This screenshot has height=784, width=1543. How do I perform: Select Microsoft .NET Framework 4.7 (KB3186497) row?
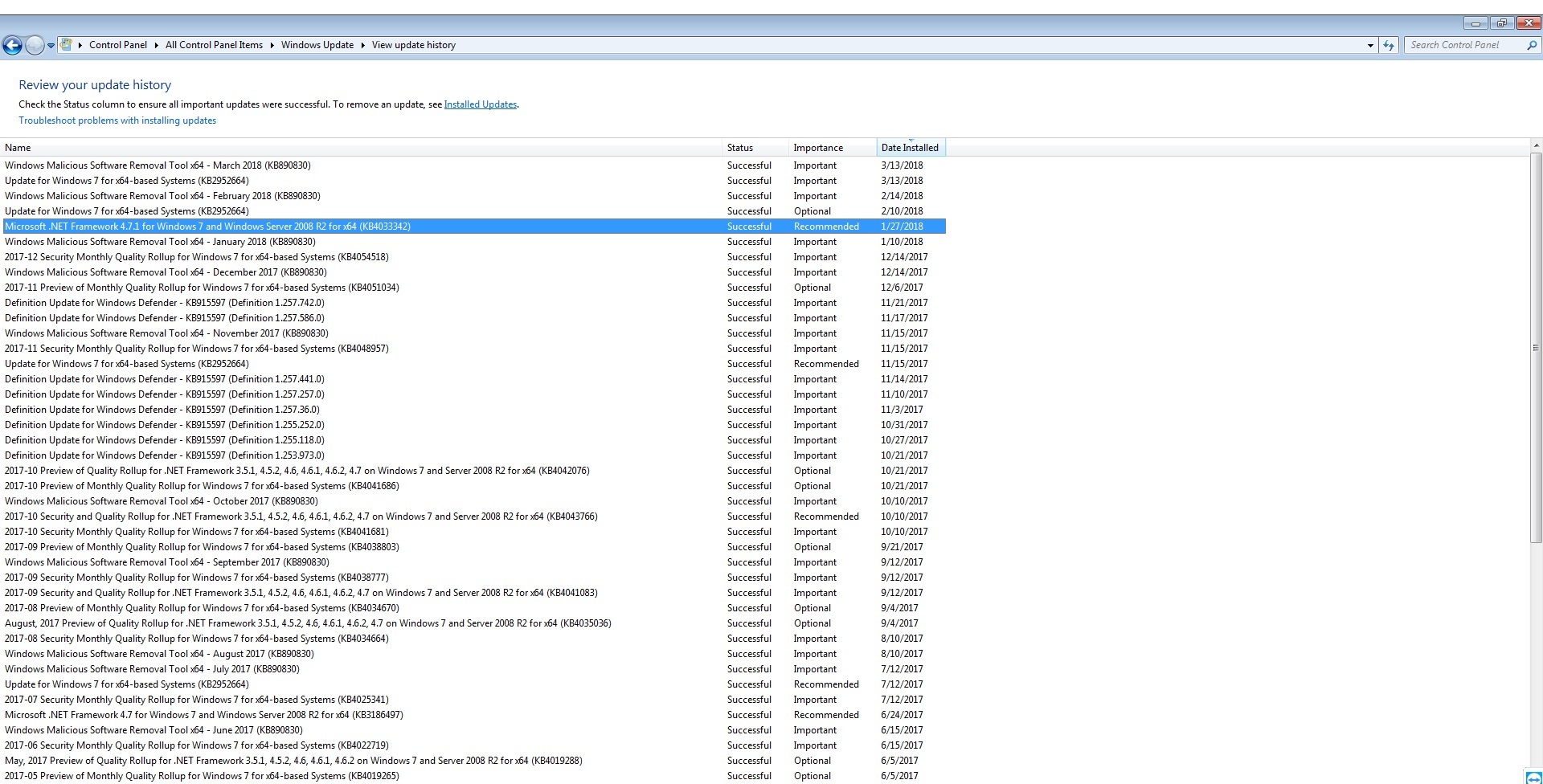[x=474, y=715]
